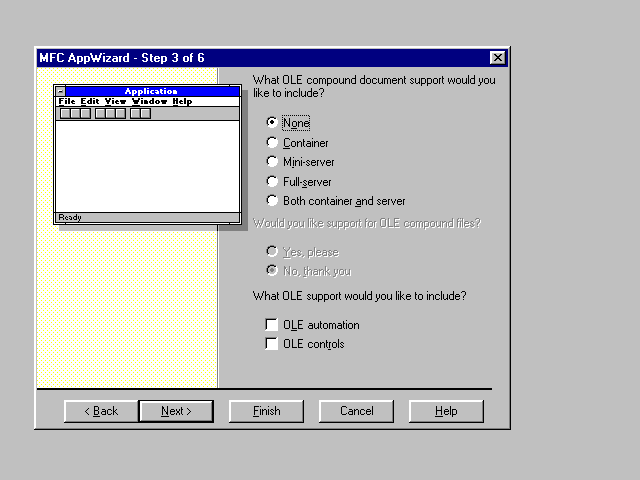Viewport: 640px width, 480px height.
Task: Cancel the AppWizard
Action: [356, 411]
